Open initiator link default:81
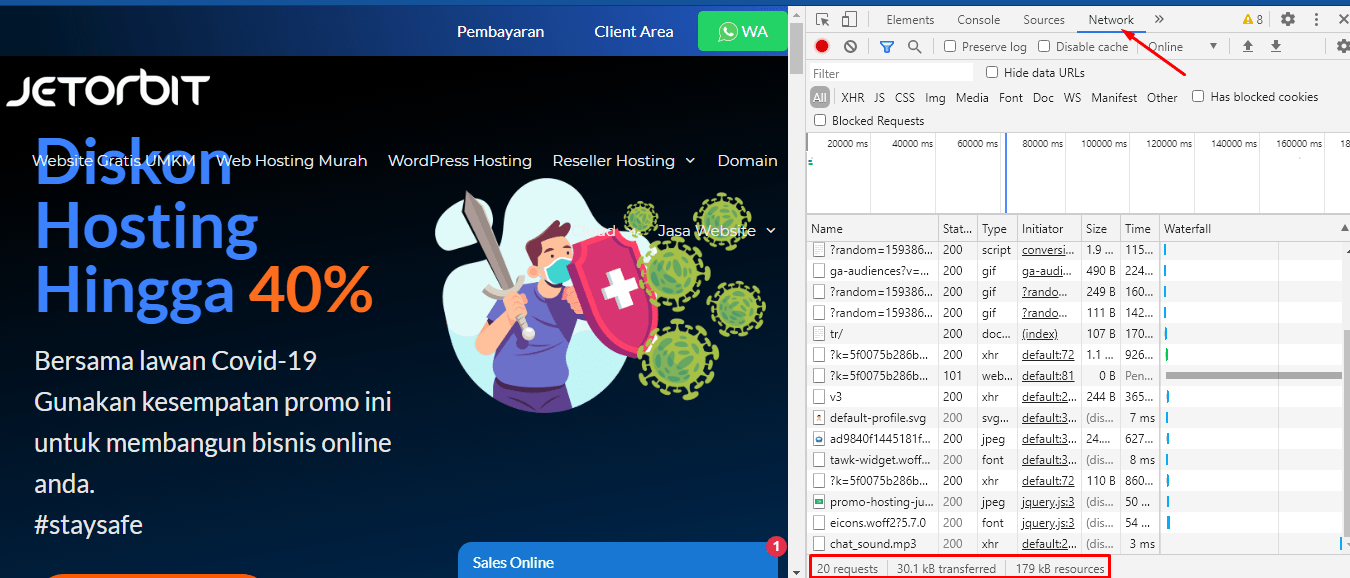This screenshot has height=578, width=1350. click(x=1047, y=375)
